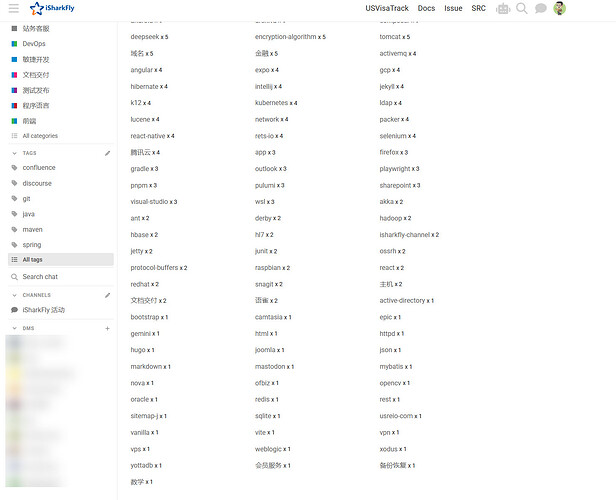Open the AI bot icon in header
Screen dimensions: 616x500
coord(503,8)
